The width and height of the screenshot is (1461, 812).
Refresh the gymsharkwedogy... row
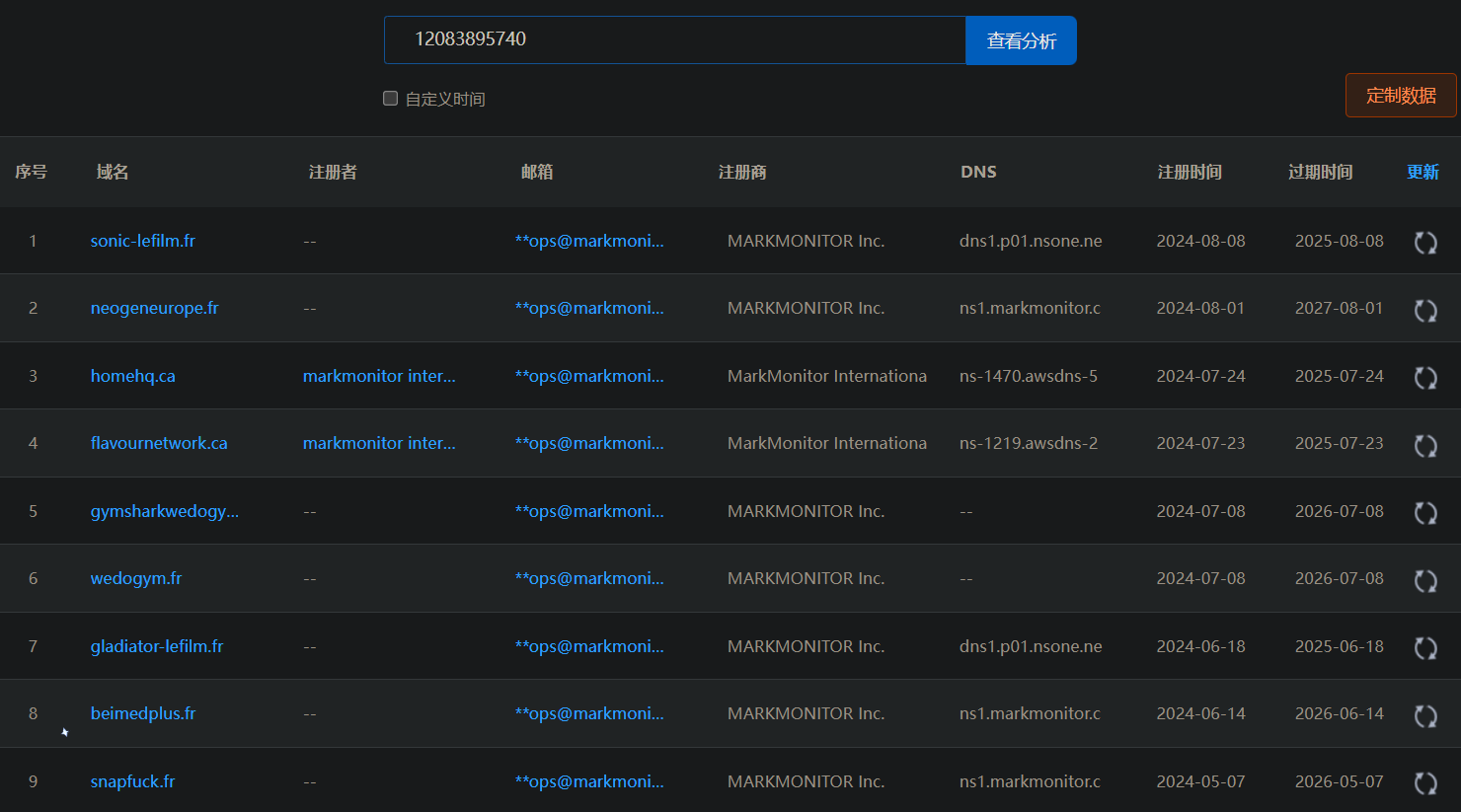tap(1425, 513)
